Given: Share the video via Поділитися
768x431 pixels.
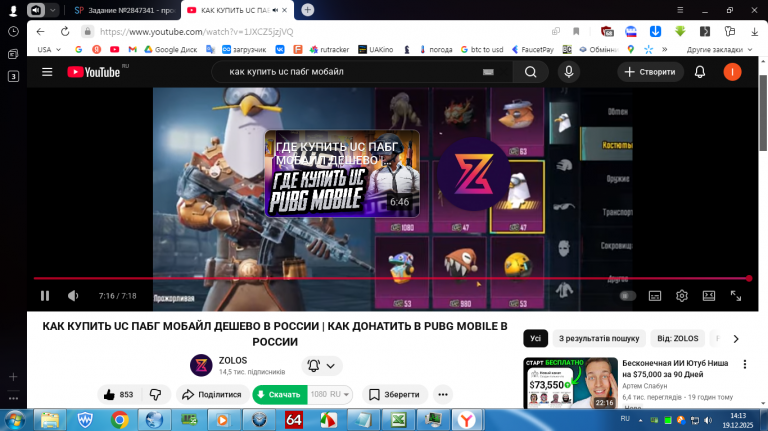Looking at the screenshot, I should [x=212, y=395].
